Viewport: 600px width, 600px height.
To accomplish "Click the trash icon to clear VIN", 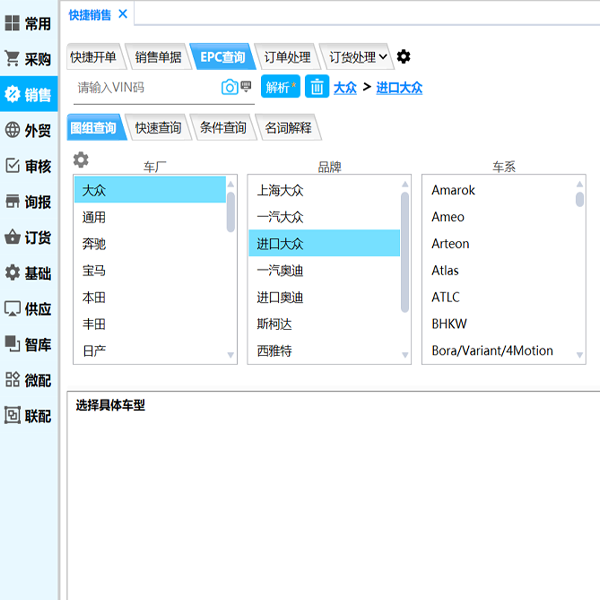I will (x=317, y=87).
